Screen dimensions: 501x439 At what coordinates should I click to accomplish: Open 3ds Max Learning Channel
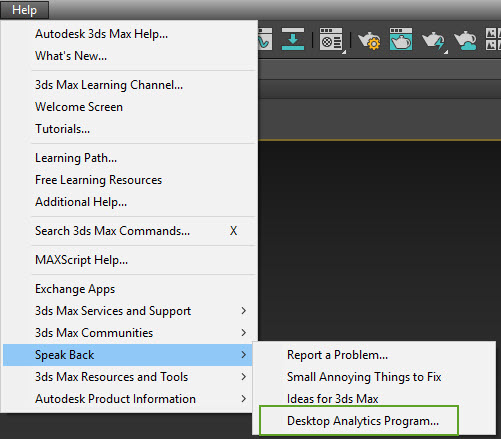click(x=129, y=85)
